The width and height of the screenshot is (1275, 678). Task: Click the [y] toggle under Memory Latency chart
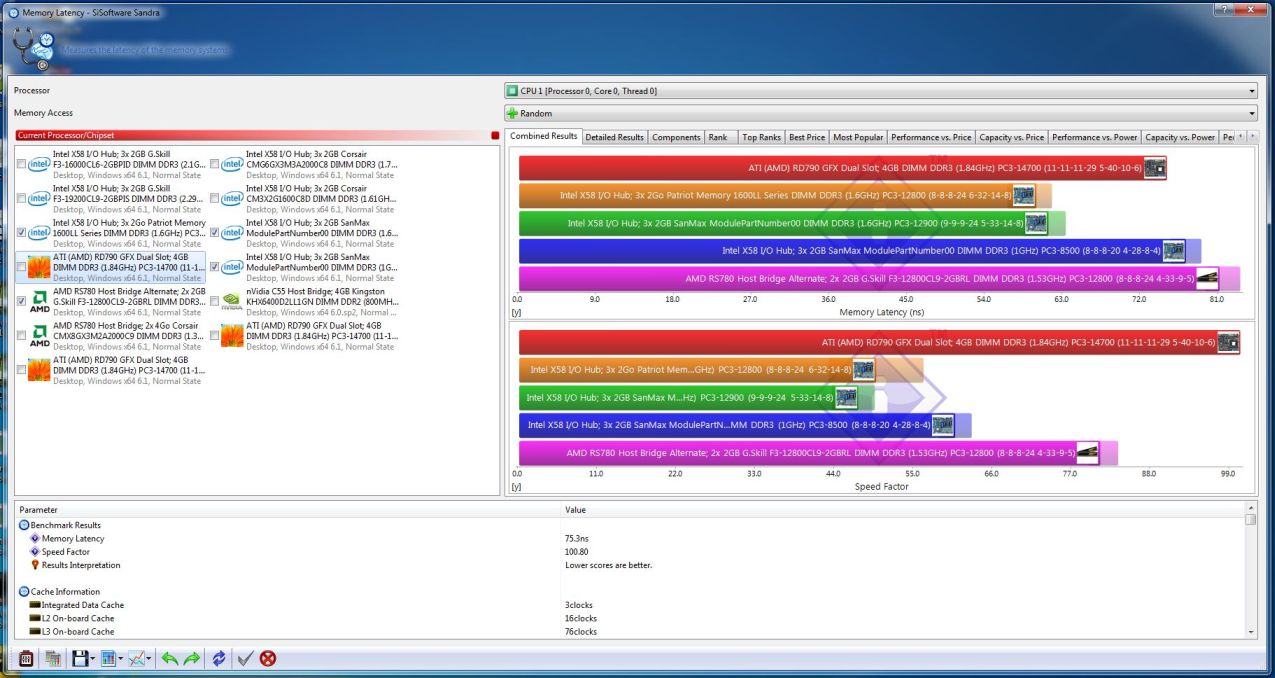pyautogui.click(x=516, y=312)
